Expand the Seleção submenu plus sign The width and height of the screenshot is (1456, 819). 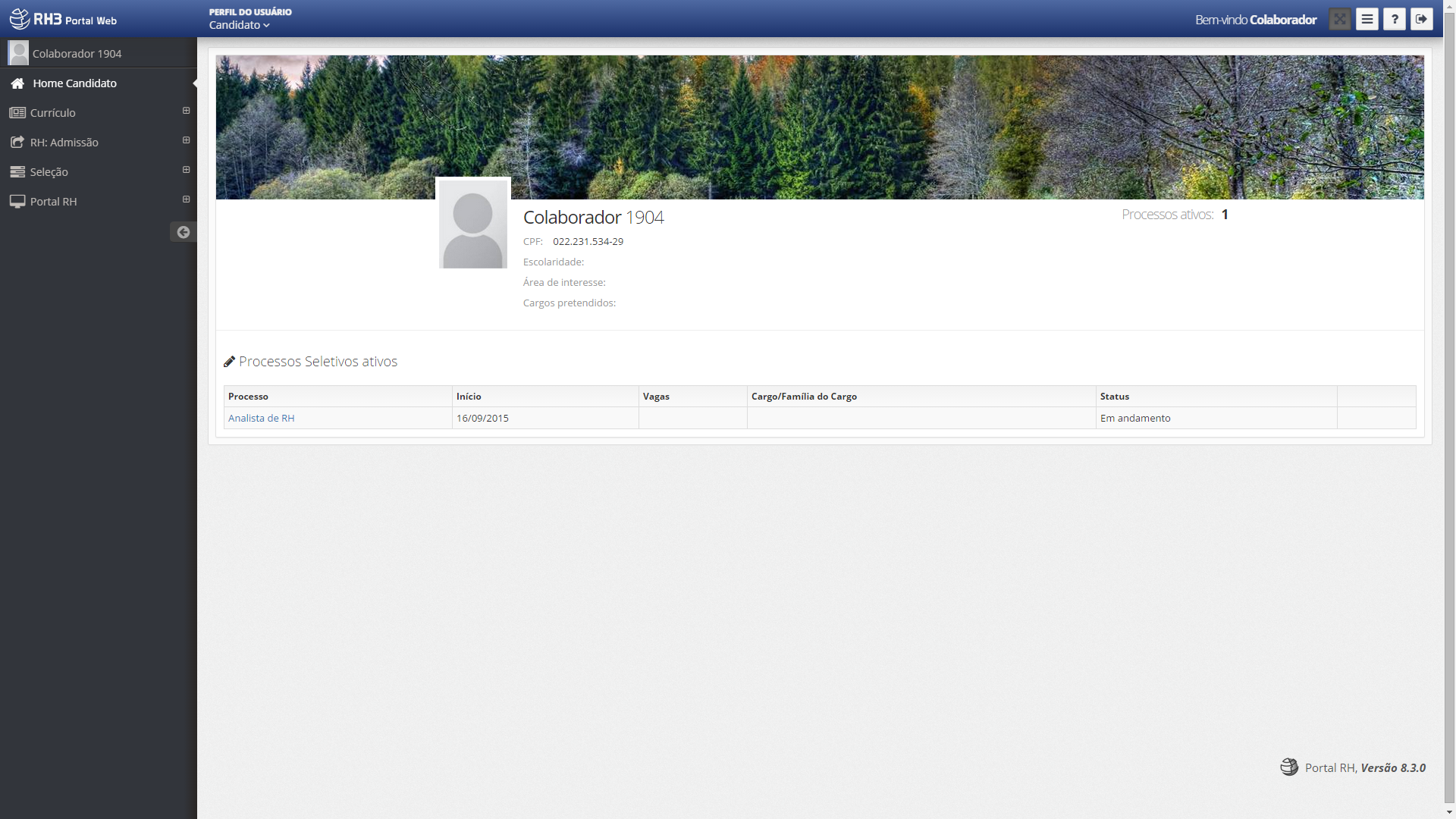click(x=186, y=170)
